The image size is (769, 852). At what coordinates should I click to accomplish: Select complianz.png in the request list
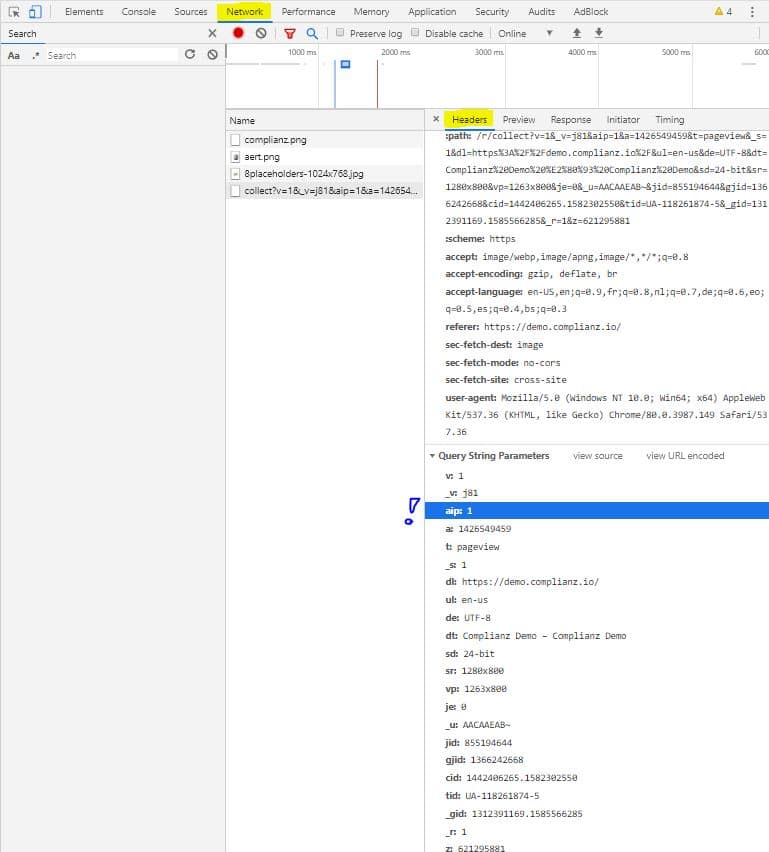tap(275, 140)
